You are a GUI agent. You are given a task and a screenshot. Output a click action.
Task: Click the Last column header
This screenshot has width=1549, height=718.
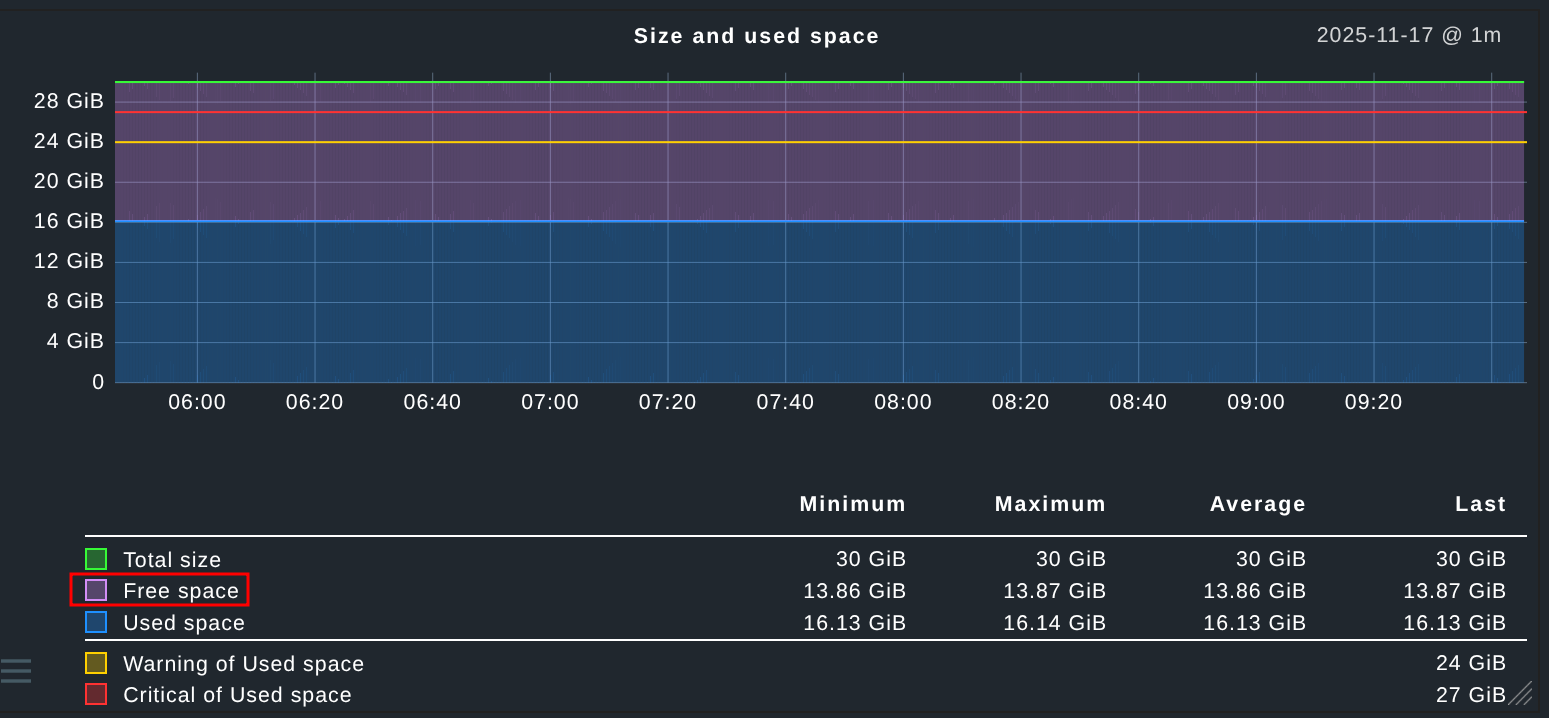click(x=1480, y=504)
